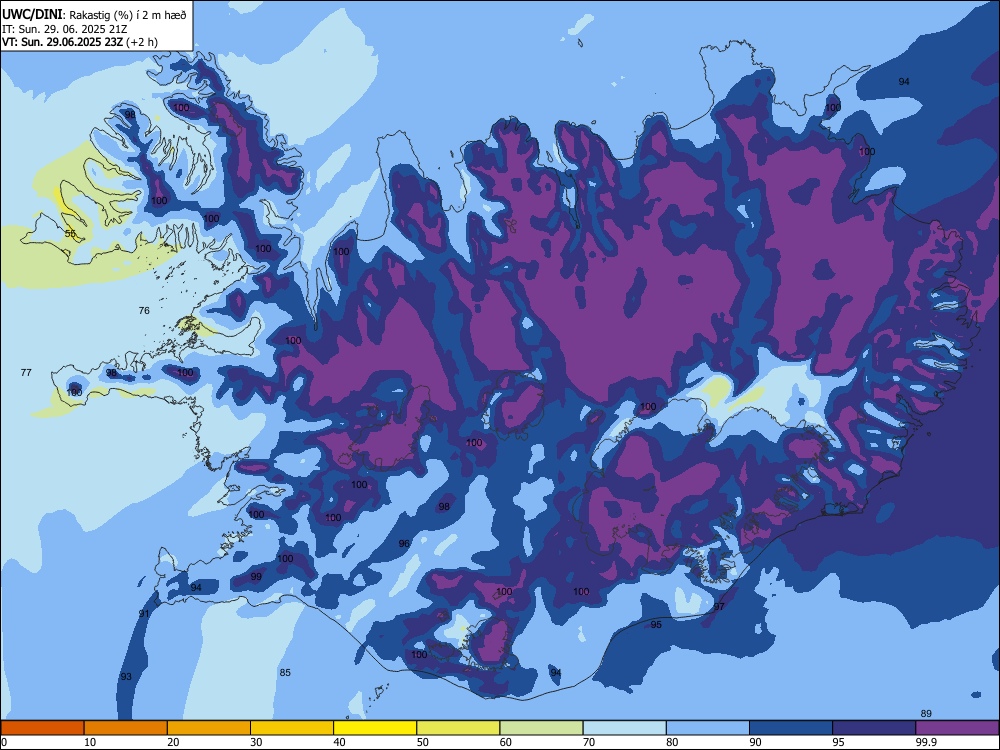Pick the pale green 60–70 legend swatch
The width and height of the screenshot is (1000, 750).
click(541, 728)
